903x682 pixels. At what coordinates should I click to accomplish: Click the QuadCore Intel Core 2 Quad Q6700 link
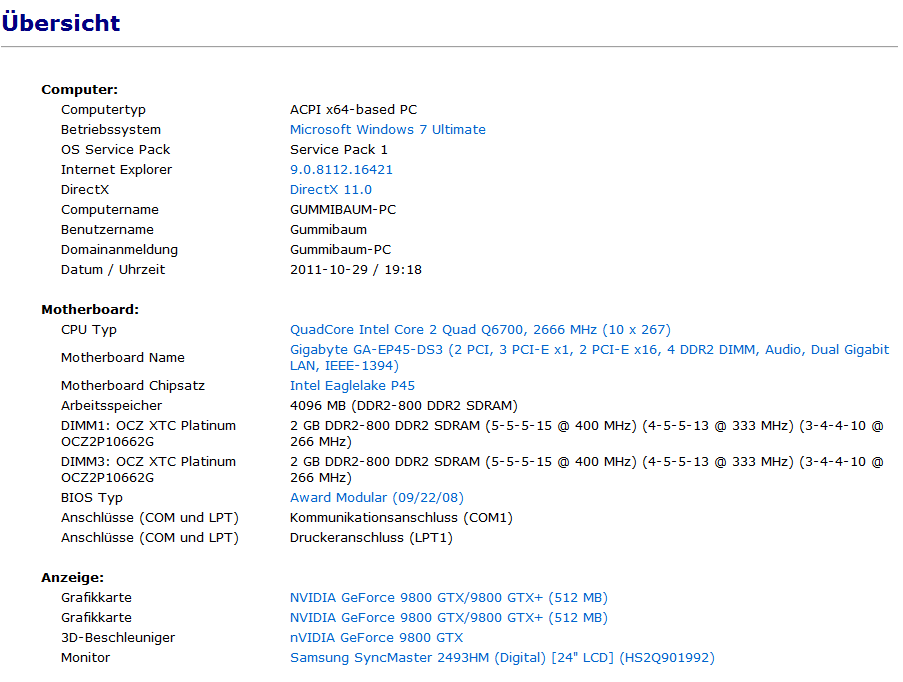pos(480,329)
